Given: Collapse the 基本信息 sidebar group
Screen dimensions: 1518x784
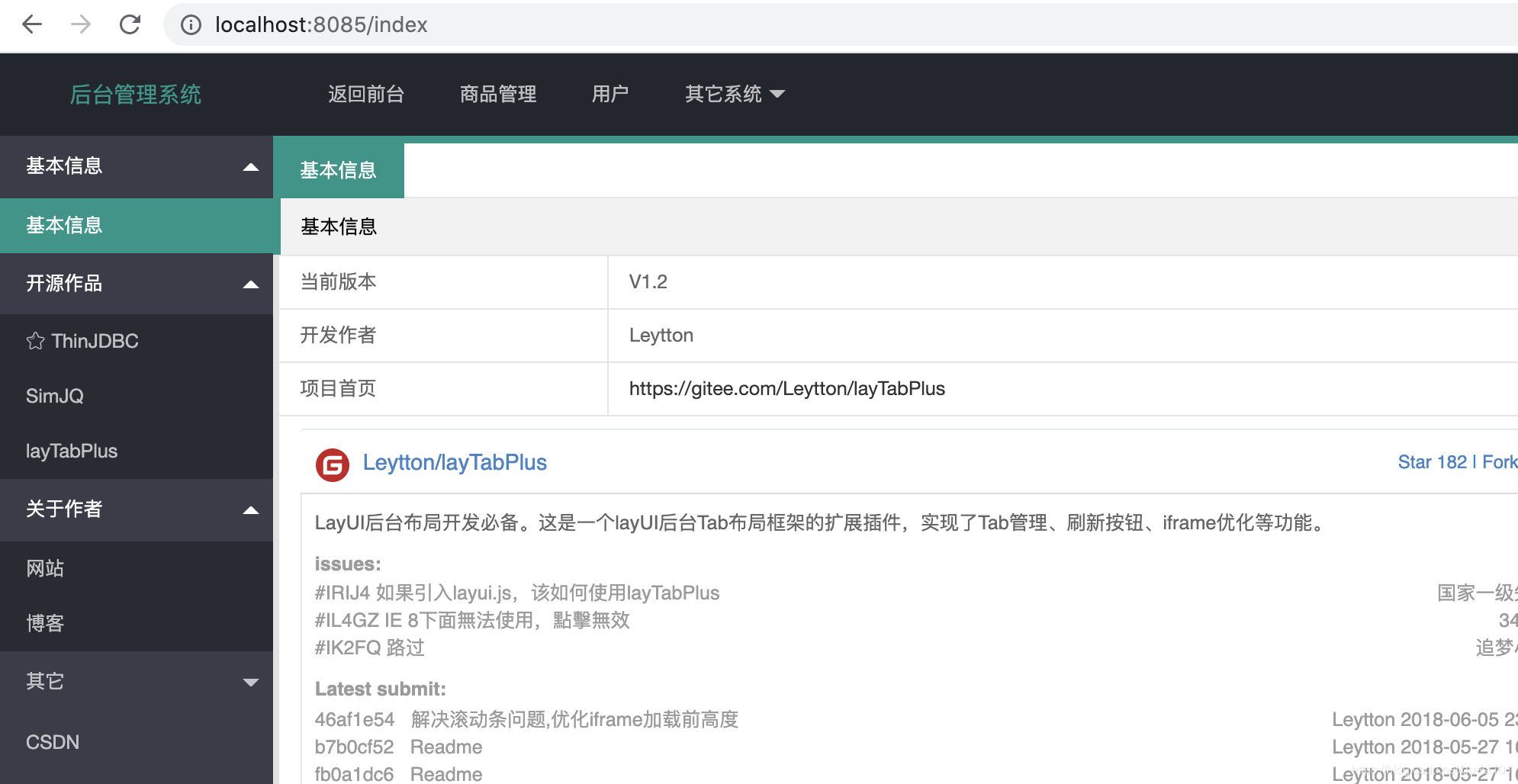Looking at the screenshot, I should point(137,166).
